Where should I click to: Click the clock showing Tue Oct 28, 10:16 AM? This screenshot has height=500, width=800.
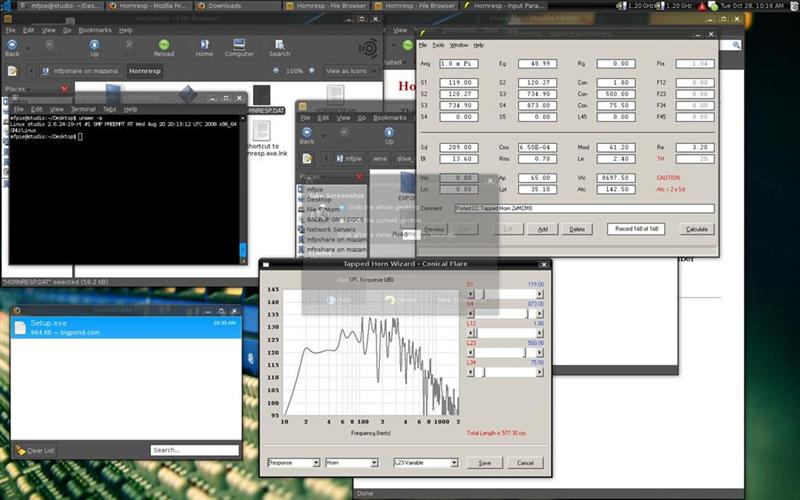(x=752, y=6)
